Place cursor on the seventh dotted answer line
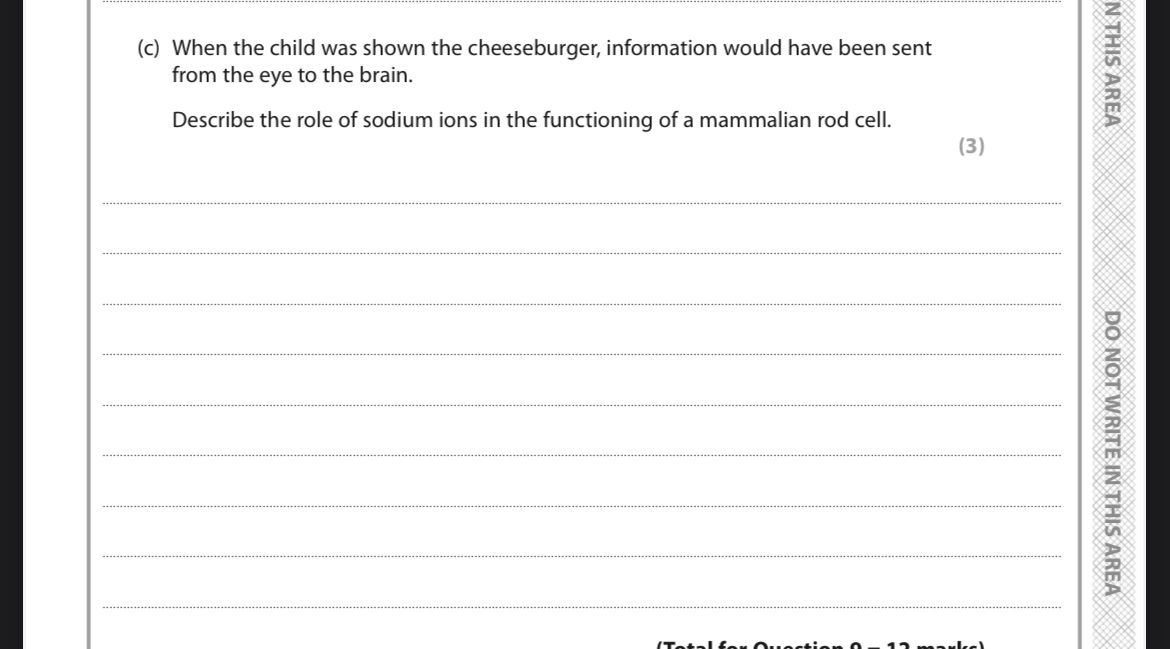 pyautogui.click(x=581, y=506)
